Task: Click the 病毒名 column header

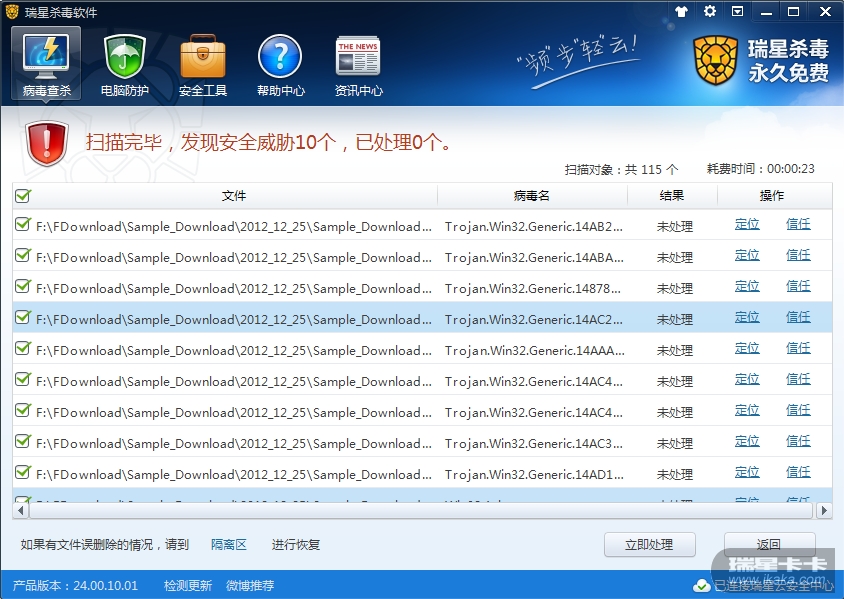Action: tap(532, 196)
